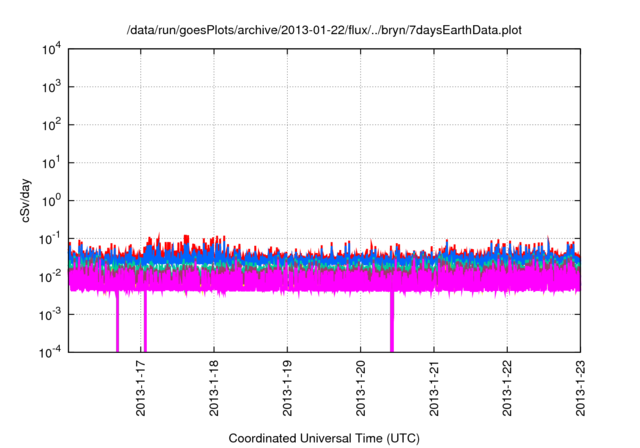
Task: Click the 10^1 y-axis tick label
Action: 52,163
